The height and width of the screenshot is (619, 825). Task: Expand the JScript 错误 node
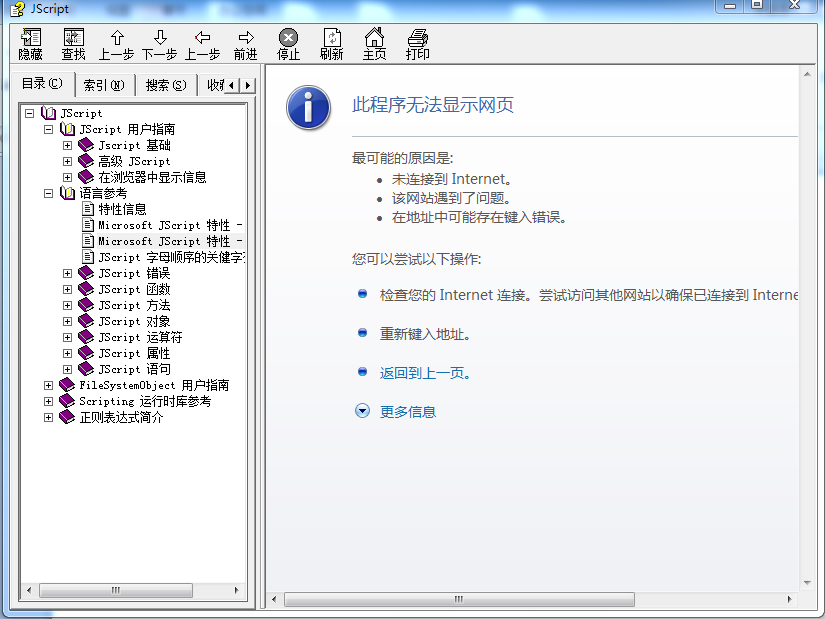(x=67, y=273)
